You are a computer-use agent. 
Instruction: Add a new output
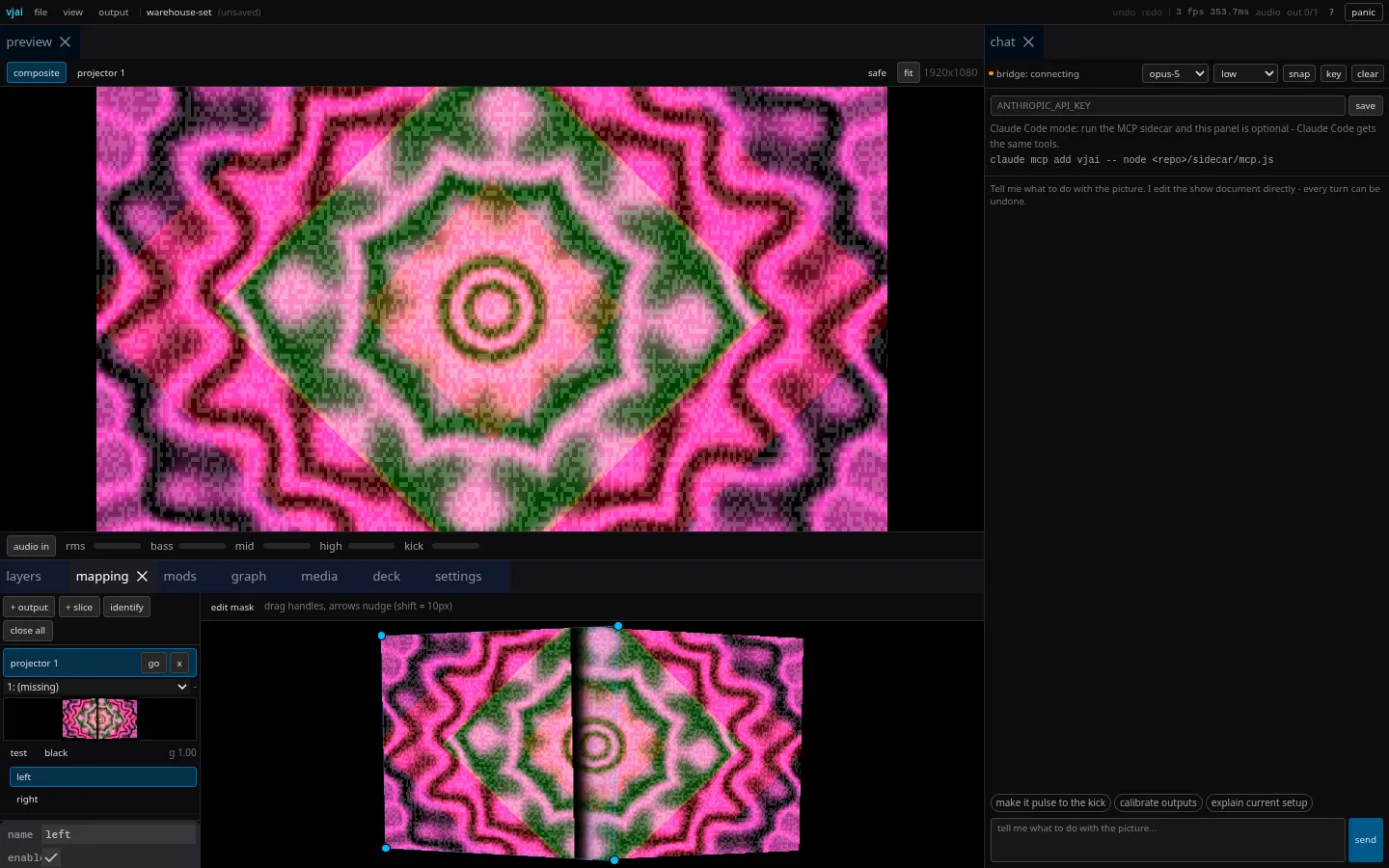point(29,607)
